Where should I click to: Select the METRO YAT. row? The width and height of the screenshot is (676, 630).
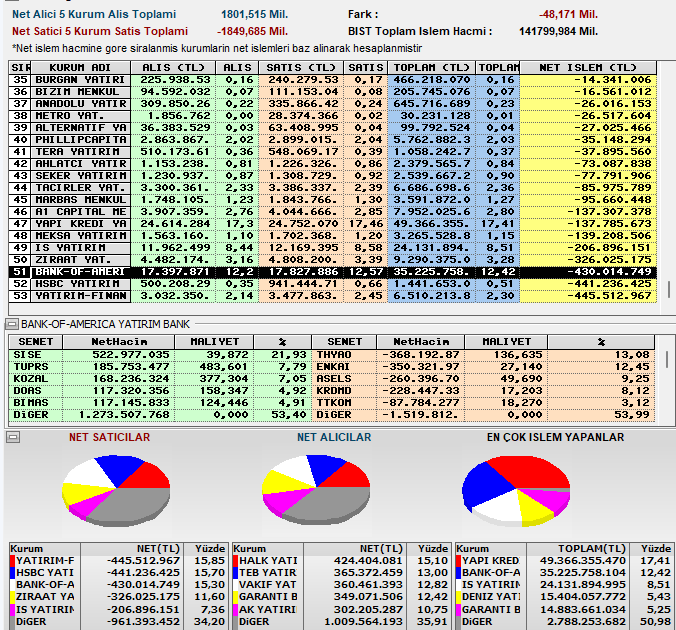(x=332, y=116)
